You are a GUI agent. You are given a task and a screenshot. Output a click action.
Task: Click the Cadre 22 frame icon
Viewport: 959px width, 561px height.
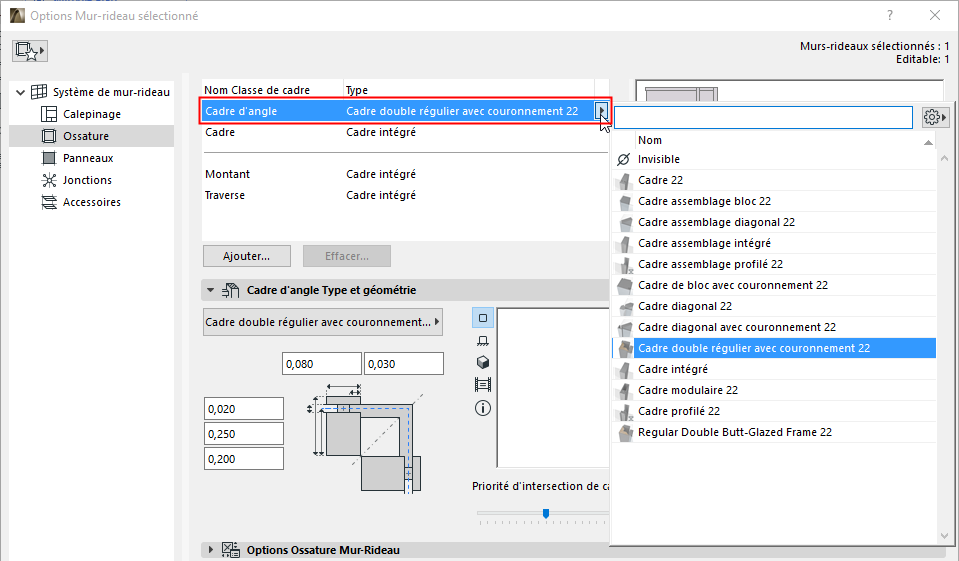(x=624, y=180)
